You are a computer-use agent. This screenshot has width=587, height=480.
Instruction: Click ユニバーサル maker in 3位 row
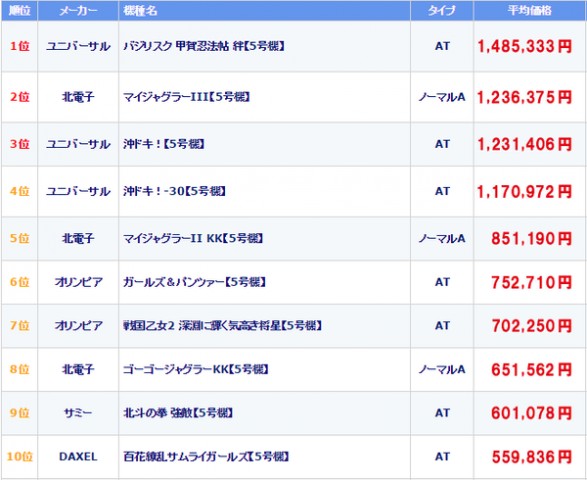78,144
